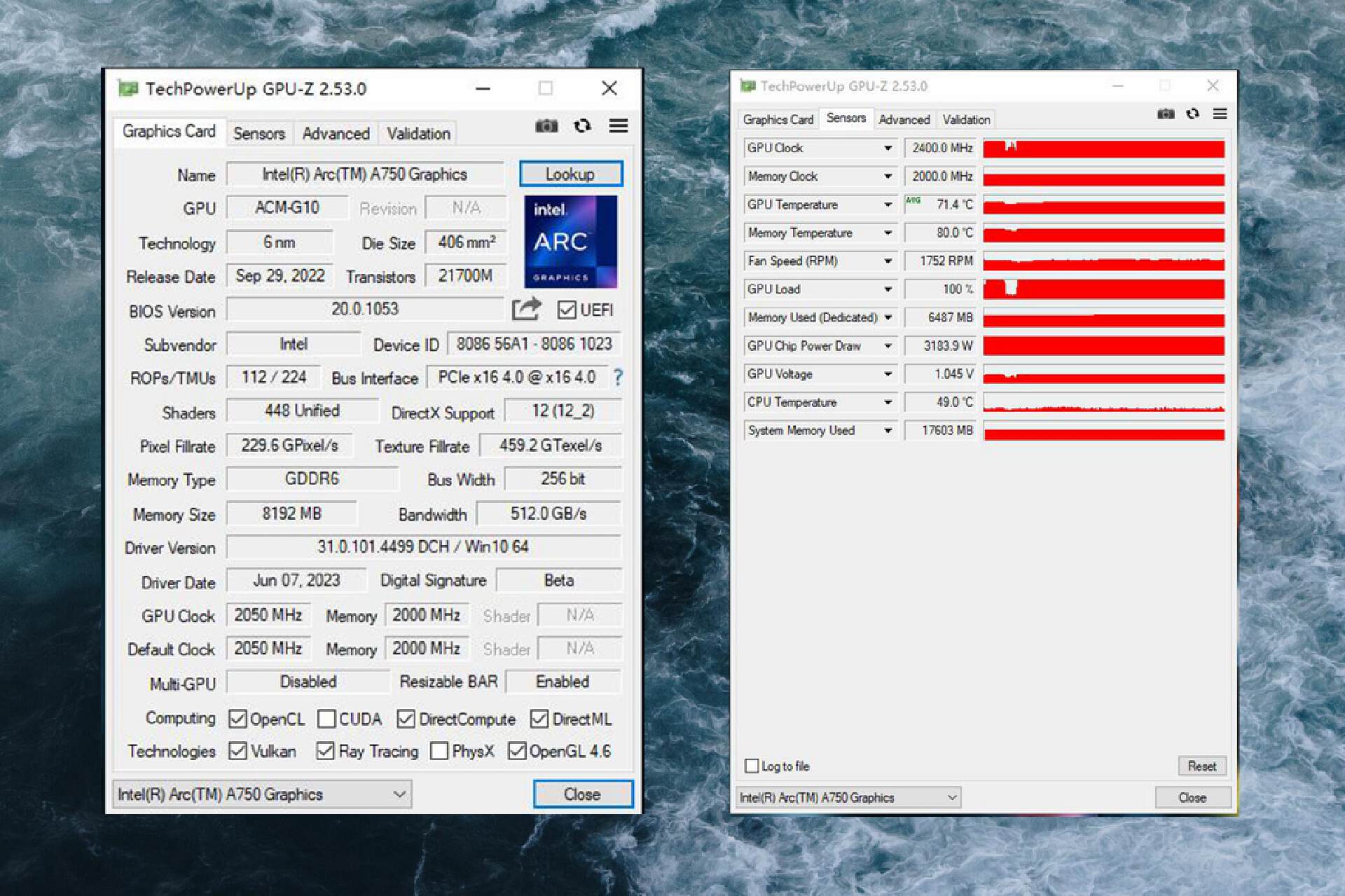The height and width of the screenshot is (896, 1345).
Task: Click the question mark beside Bus Interface
Action: pyautogui.click(x=617, y=378)
